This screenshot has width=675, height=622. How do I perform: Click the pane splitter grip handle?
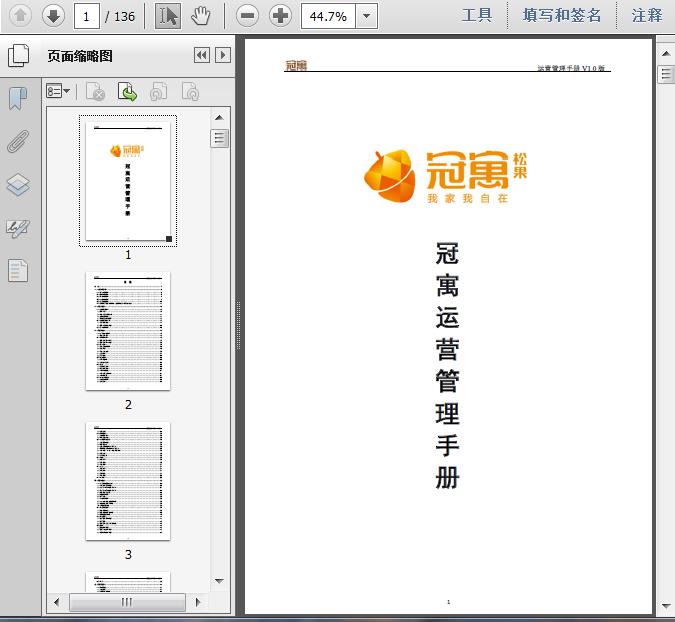tap(238, 325)
